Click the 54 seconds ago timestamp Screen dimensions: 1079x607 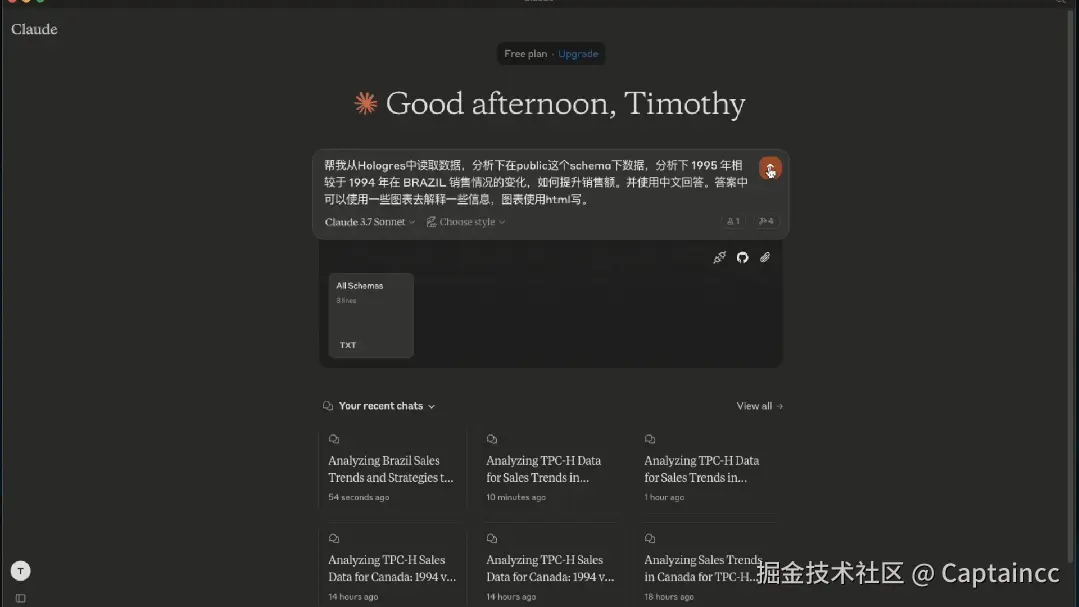click(x=359, y=497)
